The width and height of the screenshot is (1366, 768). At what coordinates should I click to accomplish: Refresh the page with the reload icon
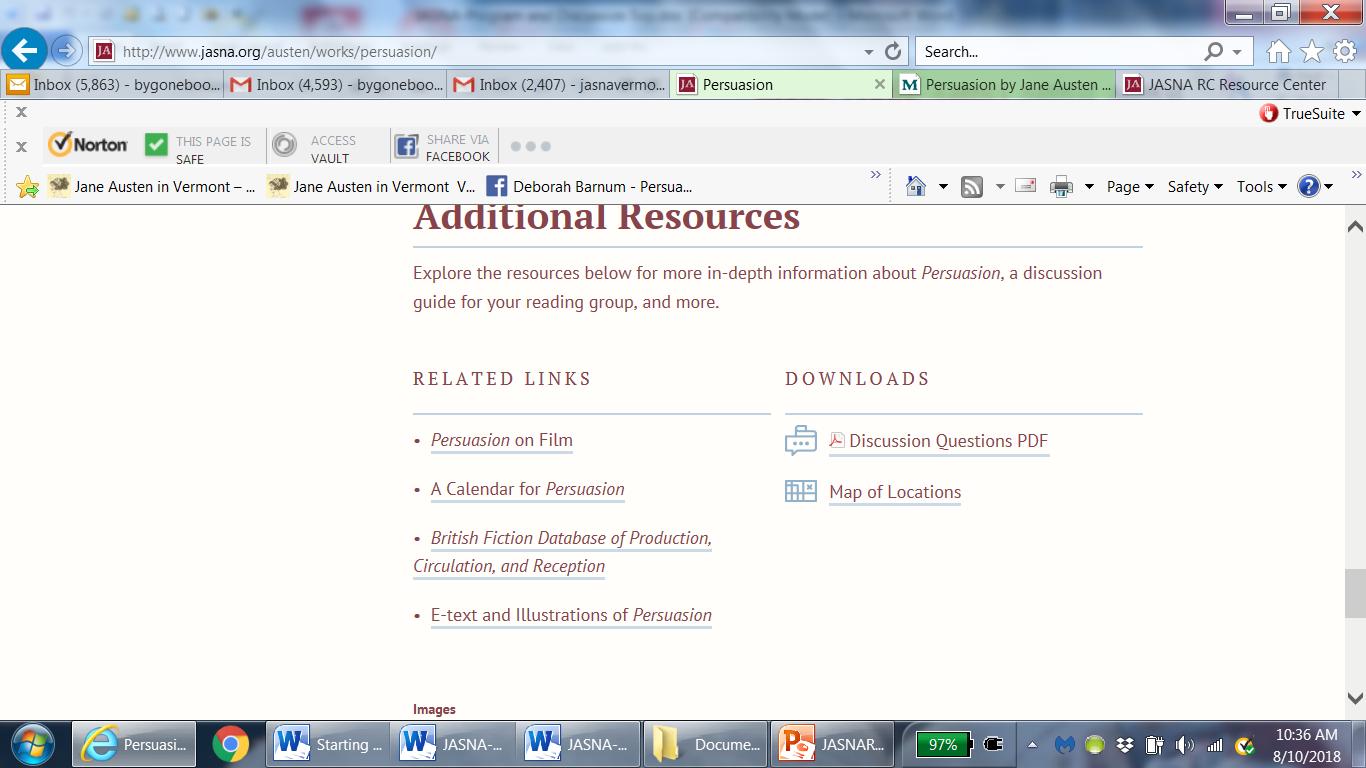[x=893, y=52]
